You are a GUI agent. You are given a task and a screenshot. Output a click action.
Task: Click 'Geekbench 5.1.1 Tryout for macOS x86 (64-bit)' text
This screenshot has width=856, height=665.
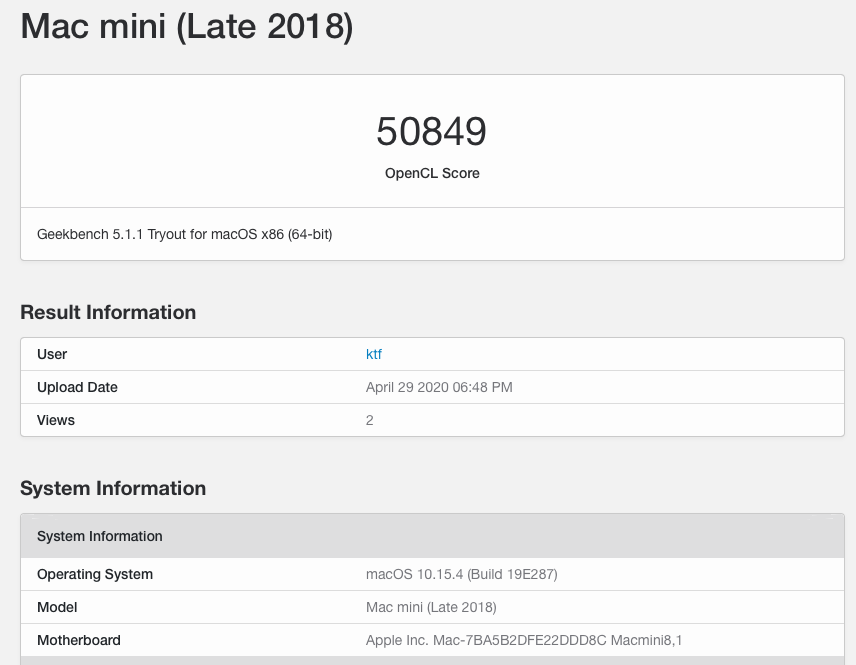pos(185,234)
